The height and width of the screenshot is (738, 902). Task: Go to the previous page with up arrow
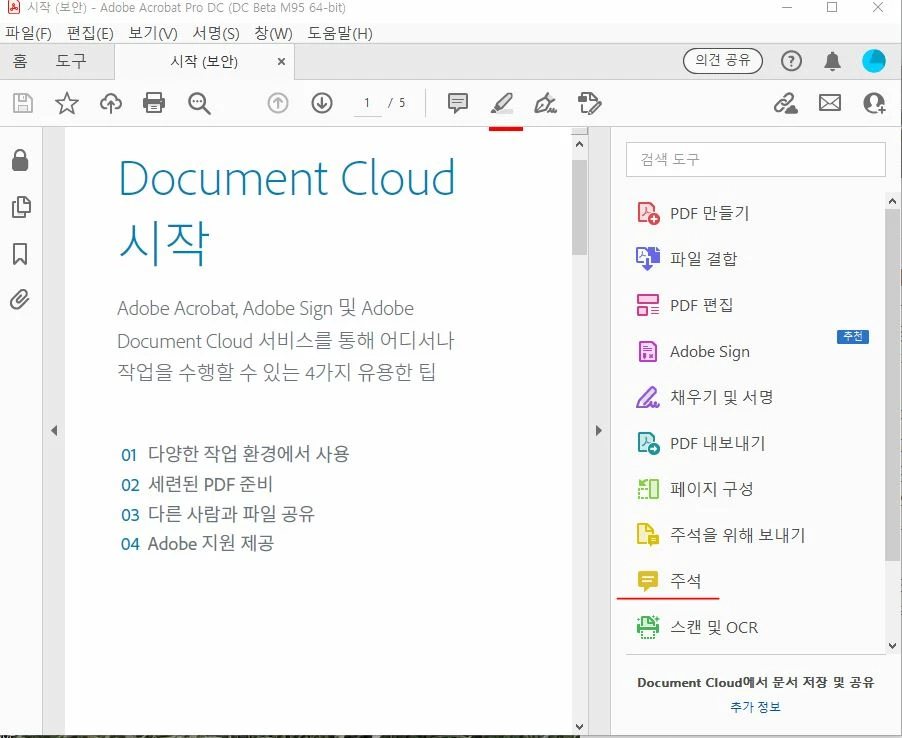pos(278,104)
